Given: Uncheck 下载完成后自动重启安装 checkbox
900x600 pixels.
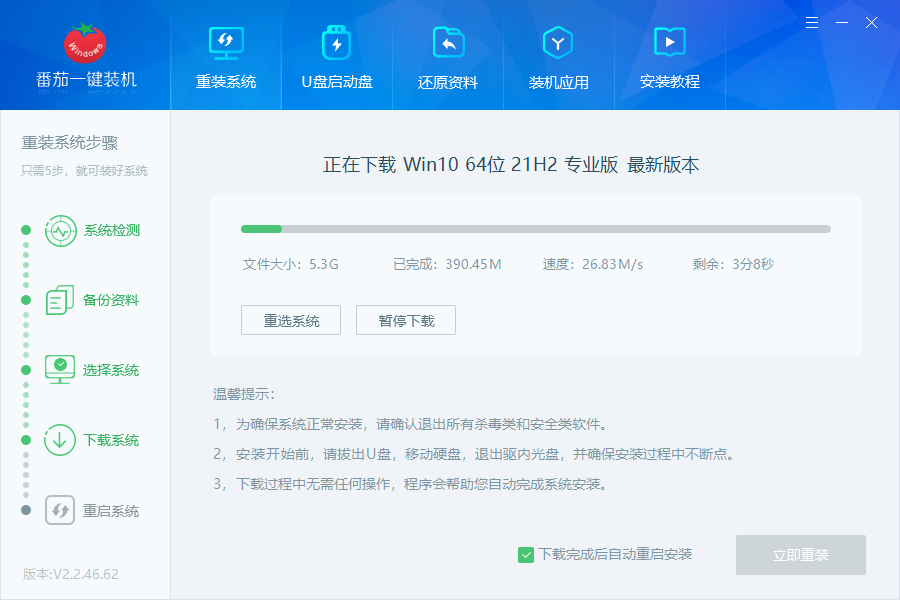Looking at the screenshot, I should pyautogui.click(x=526, y=555).
